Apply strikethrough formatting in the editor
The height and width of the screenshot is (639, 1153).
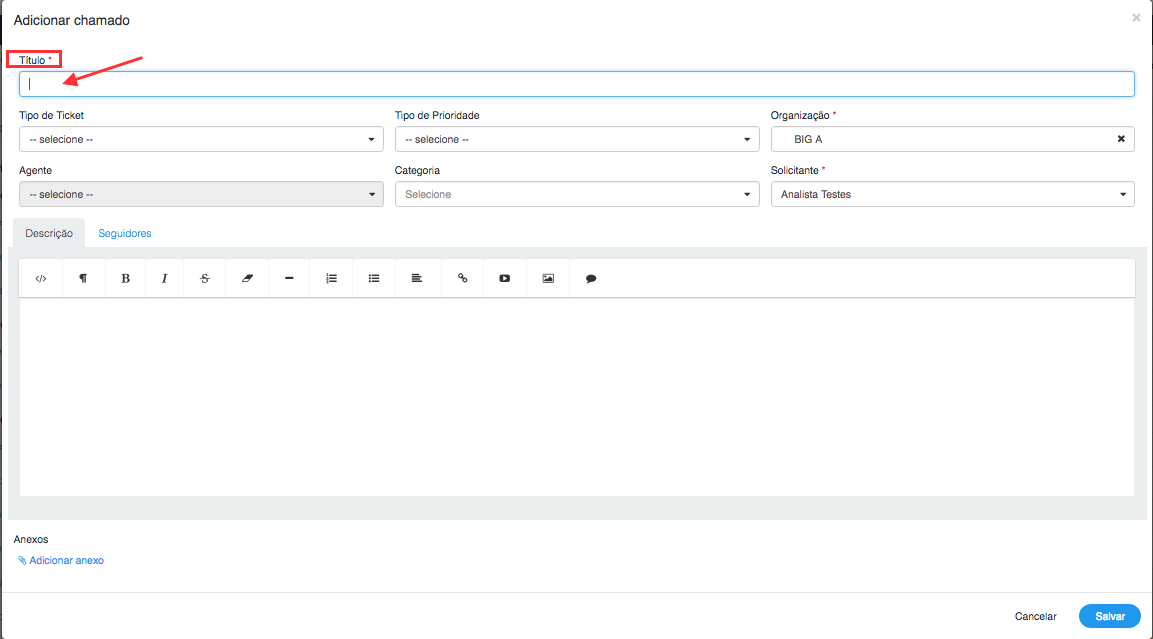(x=204, y=279)
